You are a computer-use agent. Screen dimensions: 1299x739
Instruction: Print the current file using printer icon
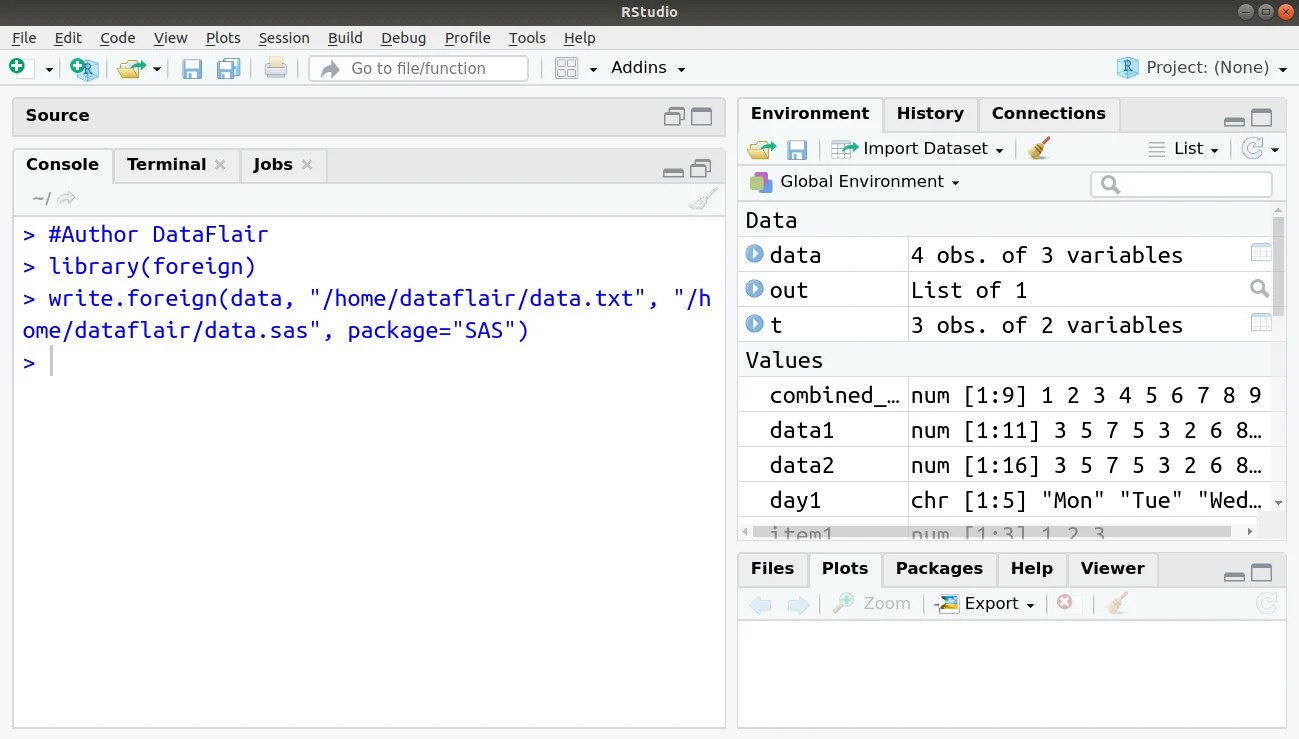[x=276, y=68]
